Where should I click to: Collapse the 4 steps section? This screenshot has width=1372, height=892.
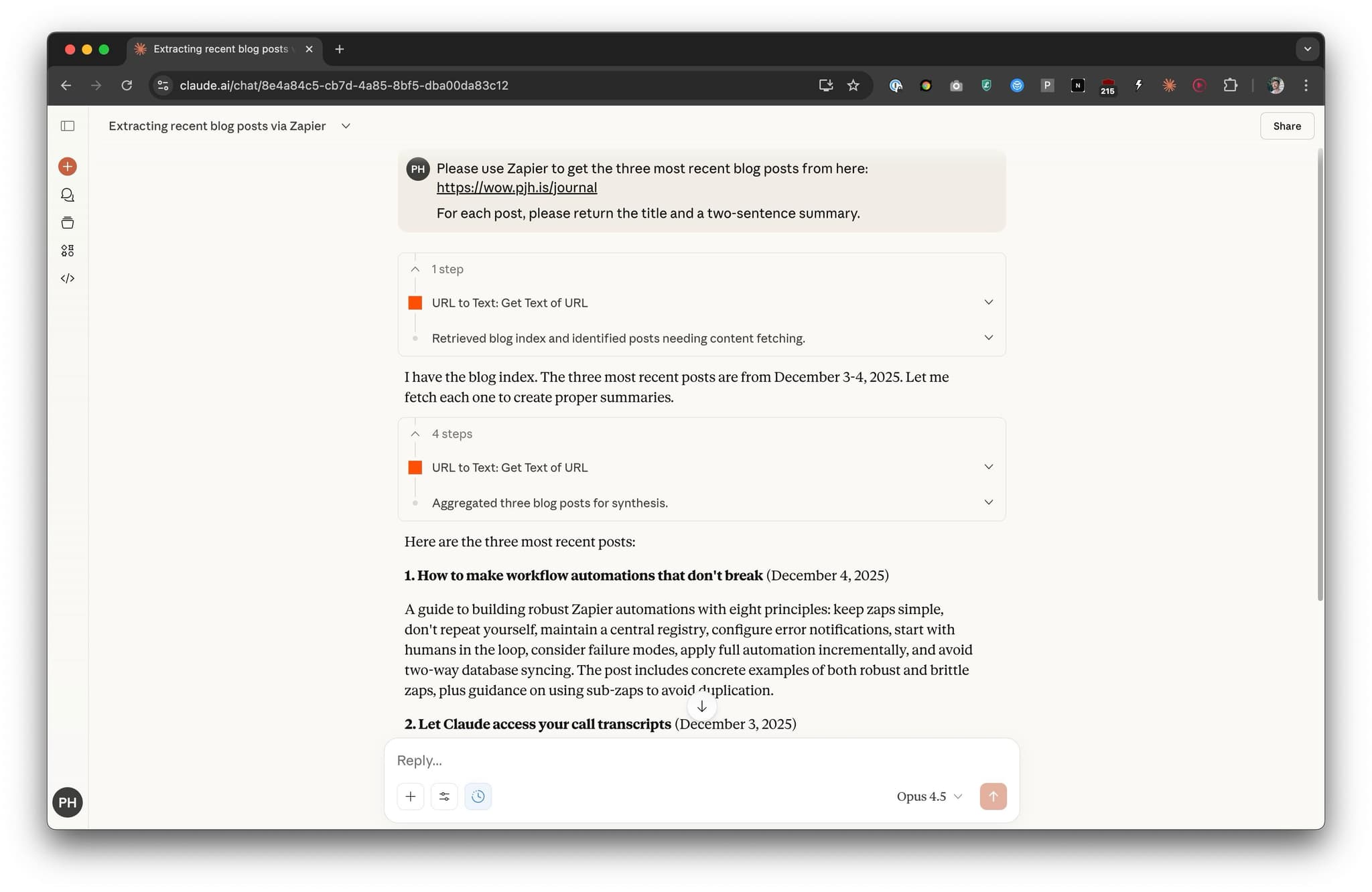416,434
